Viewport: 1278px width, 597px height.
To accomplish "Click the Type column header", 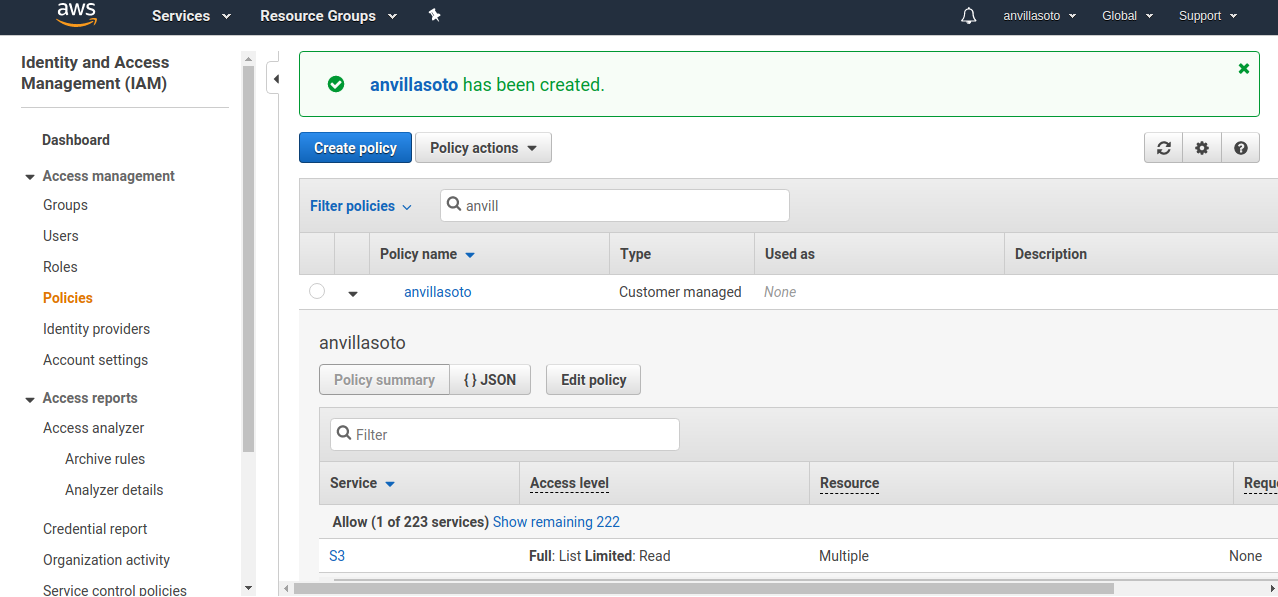I will [635, 254].
